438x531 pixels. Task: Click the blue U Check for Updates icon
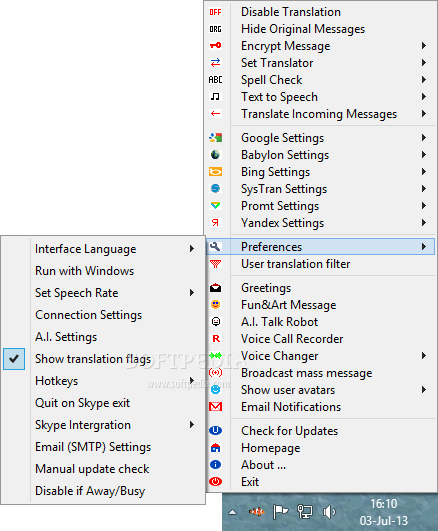coord(215,430)
